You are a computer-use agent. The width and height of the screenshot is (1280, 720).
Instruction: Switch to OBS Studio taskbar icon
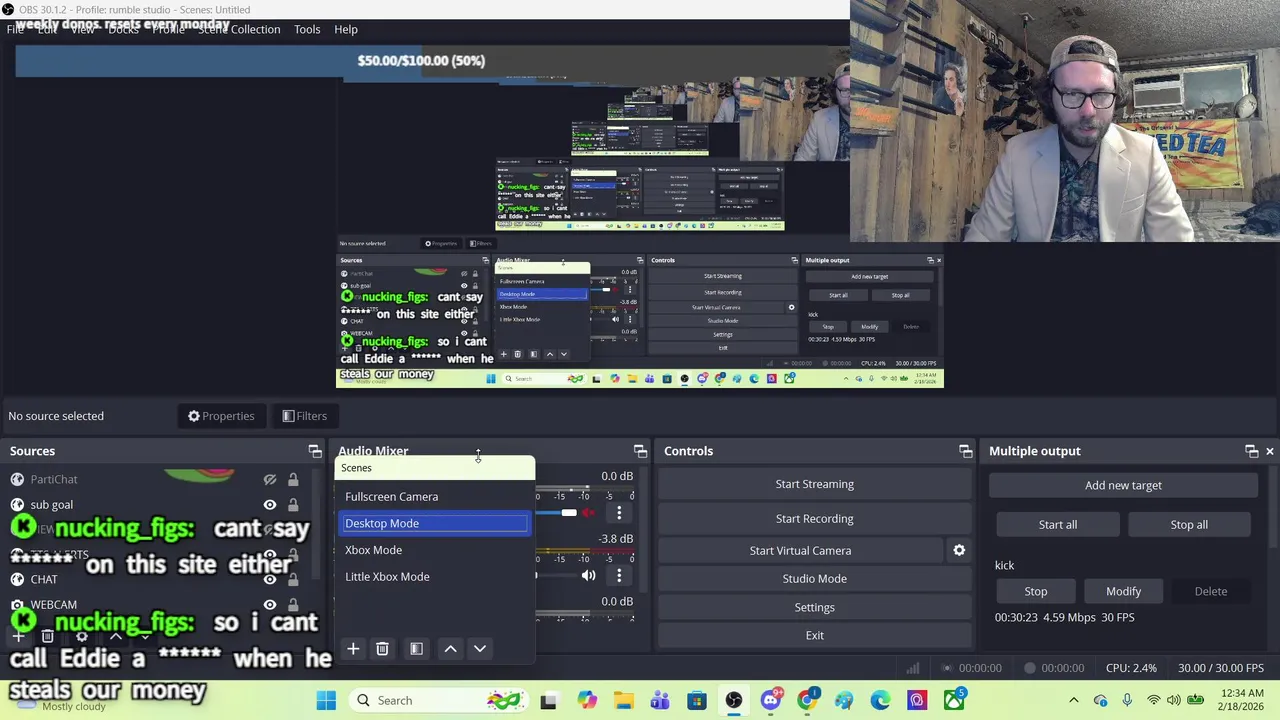(x=734, y=700)
